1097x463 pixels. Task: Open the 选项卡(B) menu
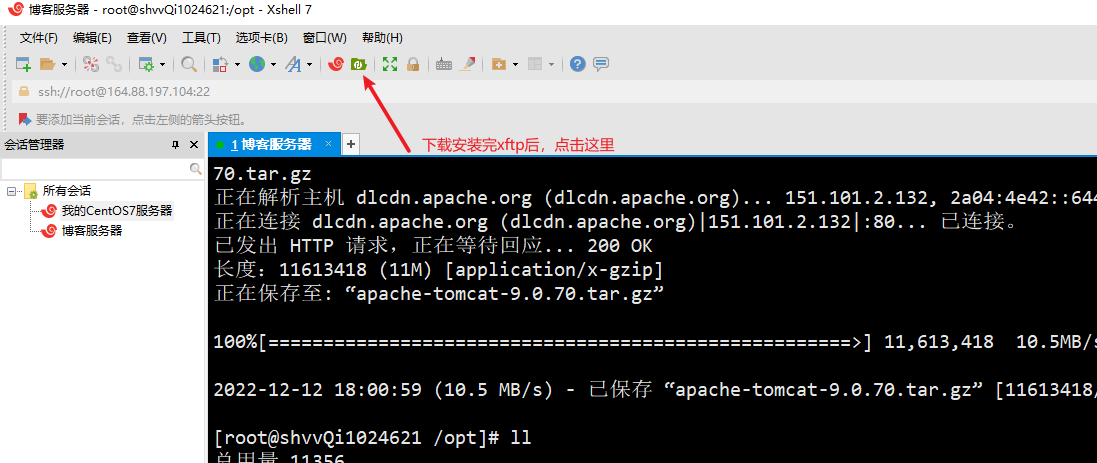tap(262, 38)
